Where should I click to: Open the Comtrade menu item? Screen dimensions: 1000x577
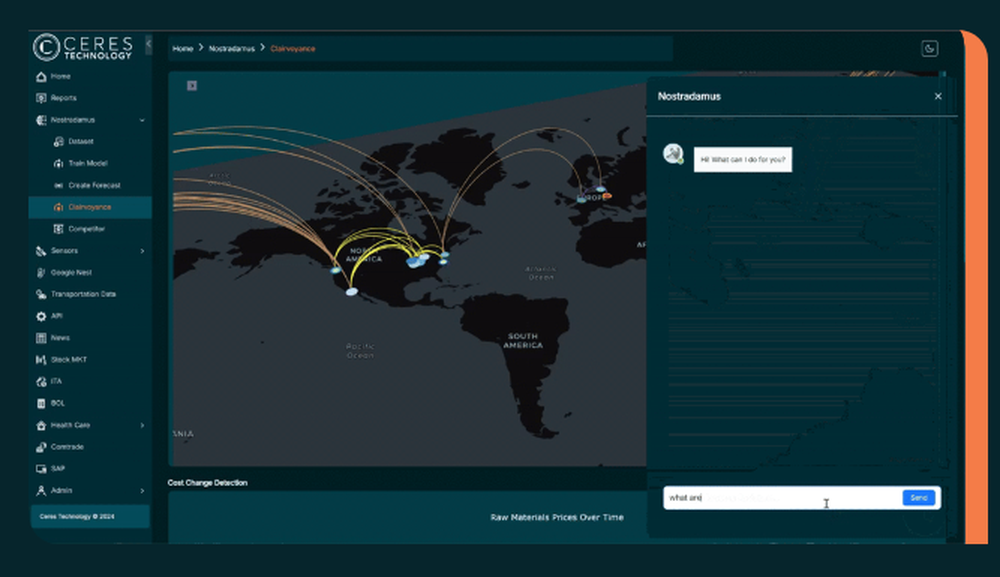click(x=90, y=447)
